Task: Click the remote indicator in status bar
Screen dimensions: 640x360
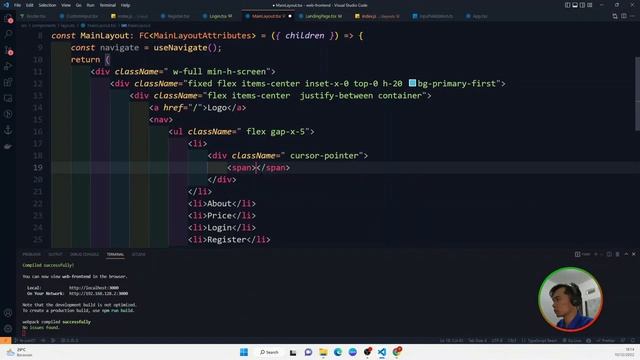Action: pyautogui.click(x=5, y=340)
